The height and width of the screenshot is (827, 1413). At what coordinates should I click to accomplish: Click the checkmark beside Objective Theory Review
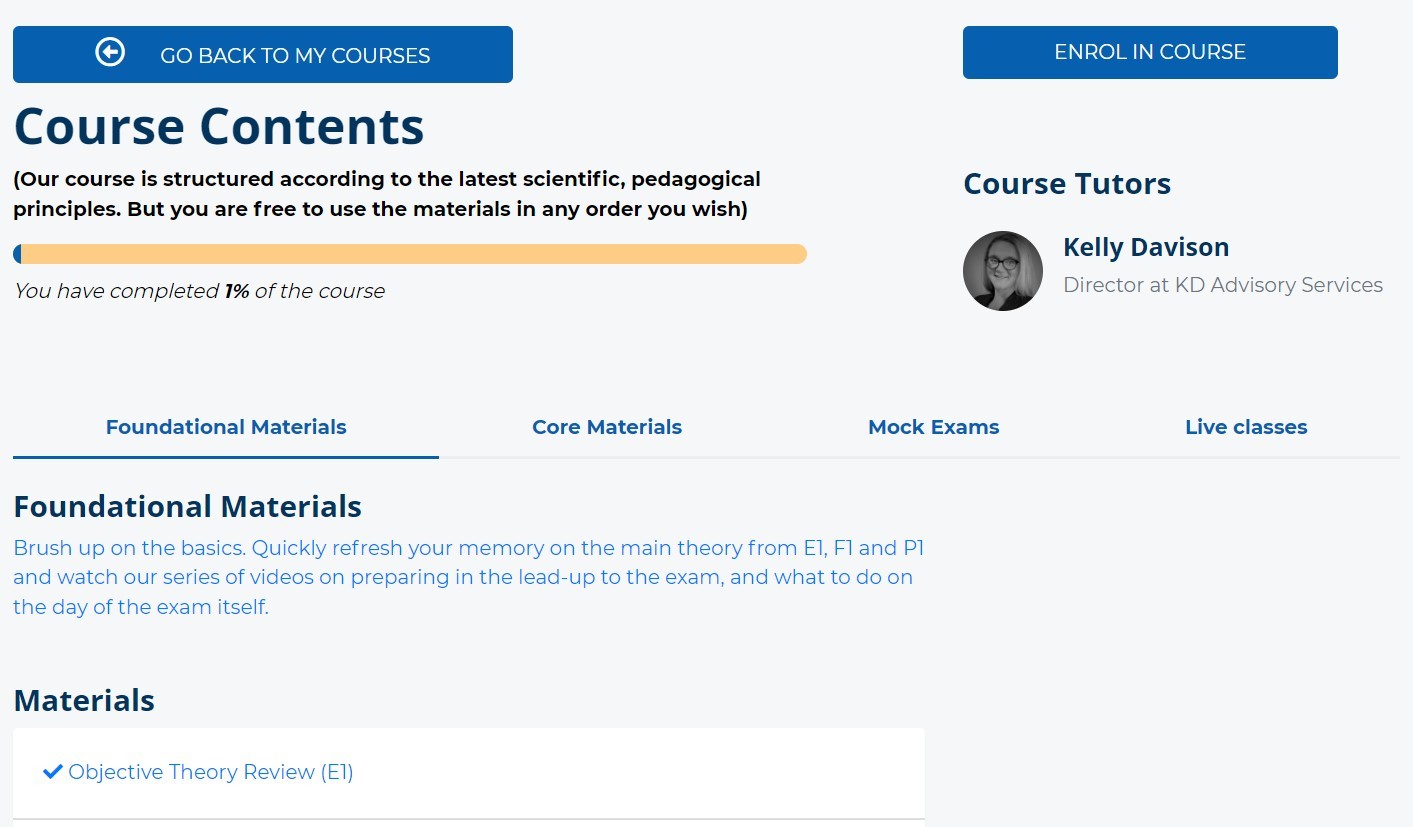[52, 771]
